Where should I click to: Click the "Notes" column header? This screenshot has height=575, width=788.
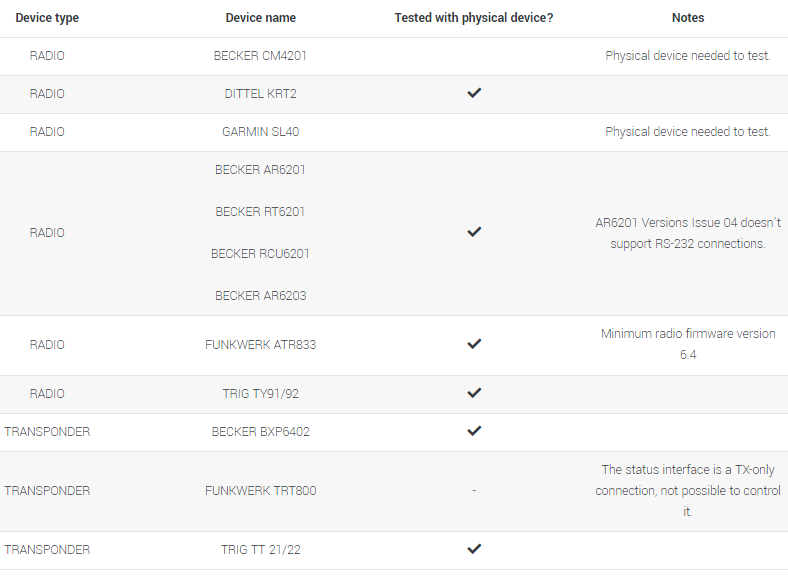click(688, 18)
